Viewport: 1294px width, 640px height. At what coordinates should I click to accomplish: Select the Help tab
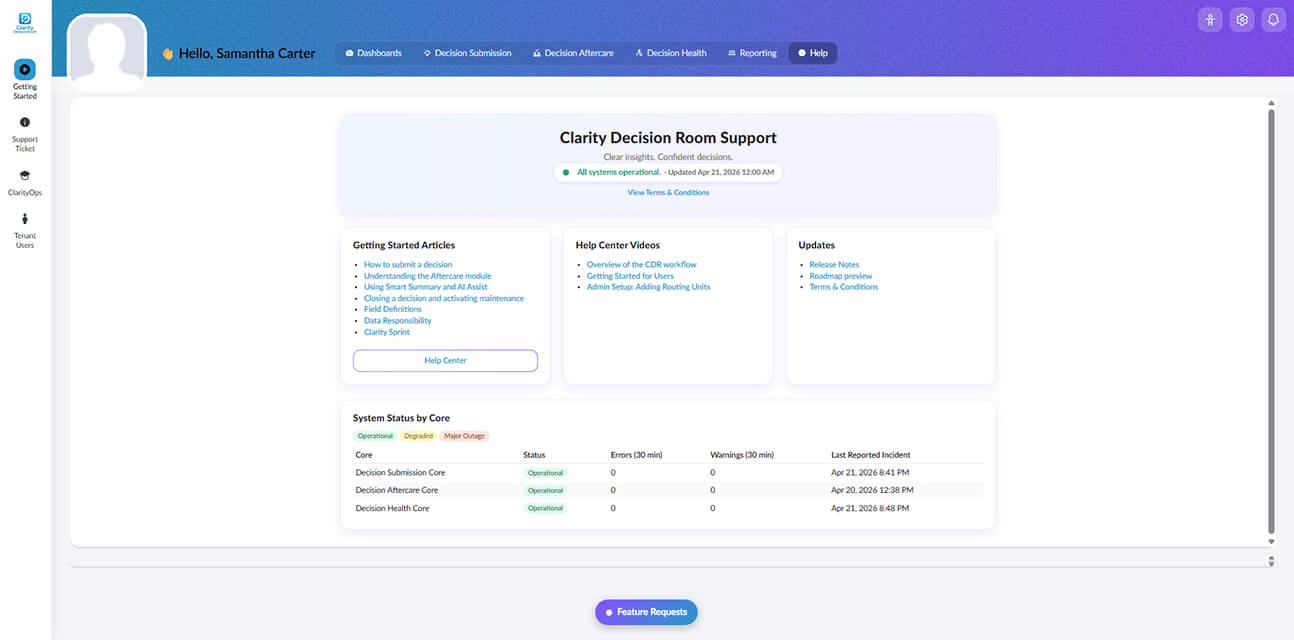(x=813, y=53)
